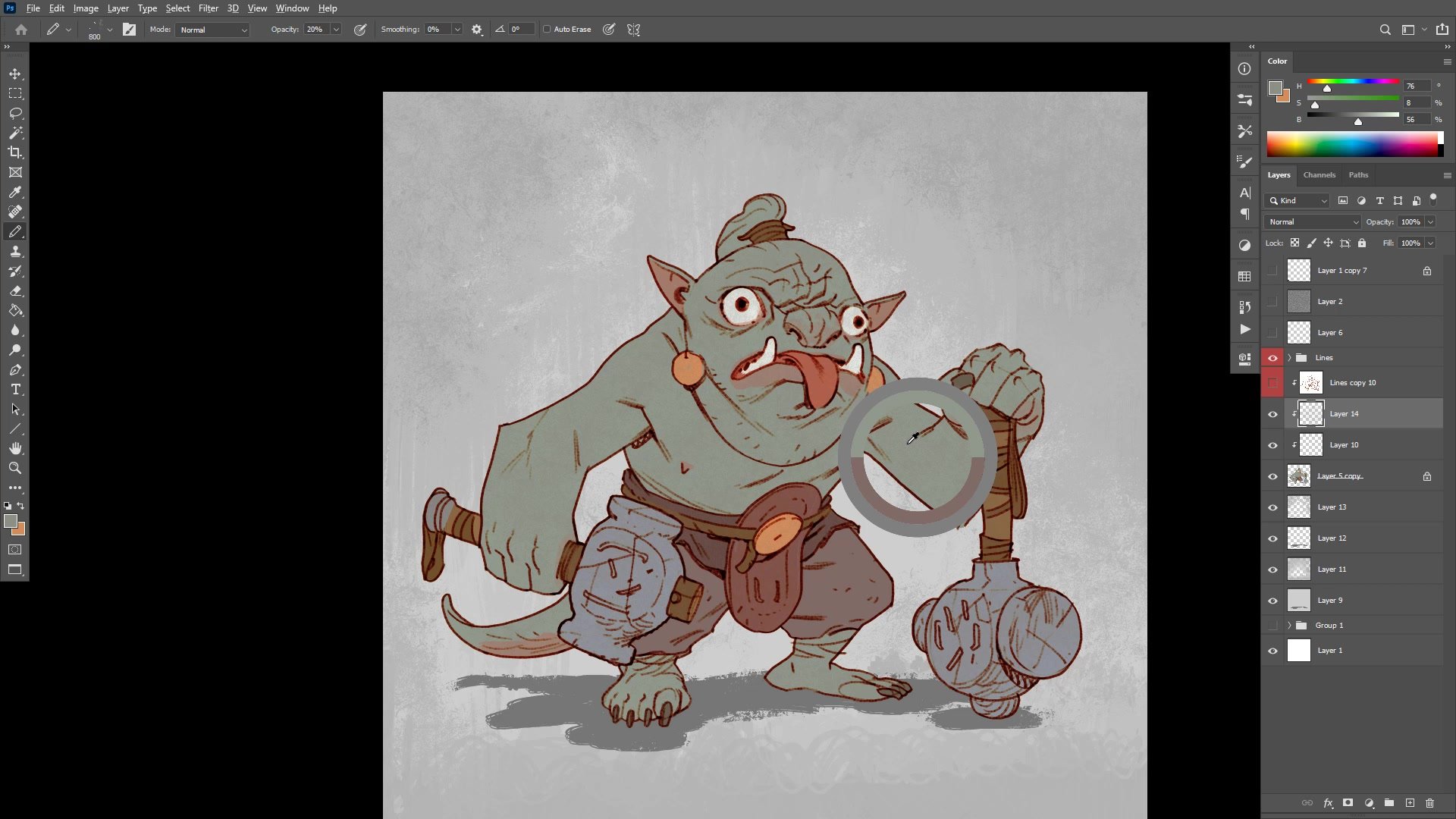Select the Horizontal Type tool
Image resolution: width=1456 pixels, height=819 pixels.
[x=15, y=389]
